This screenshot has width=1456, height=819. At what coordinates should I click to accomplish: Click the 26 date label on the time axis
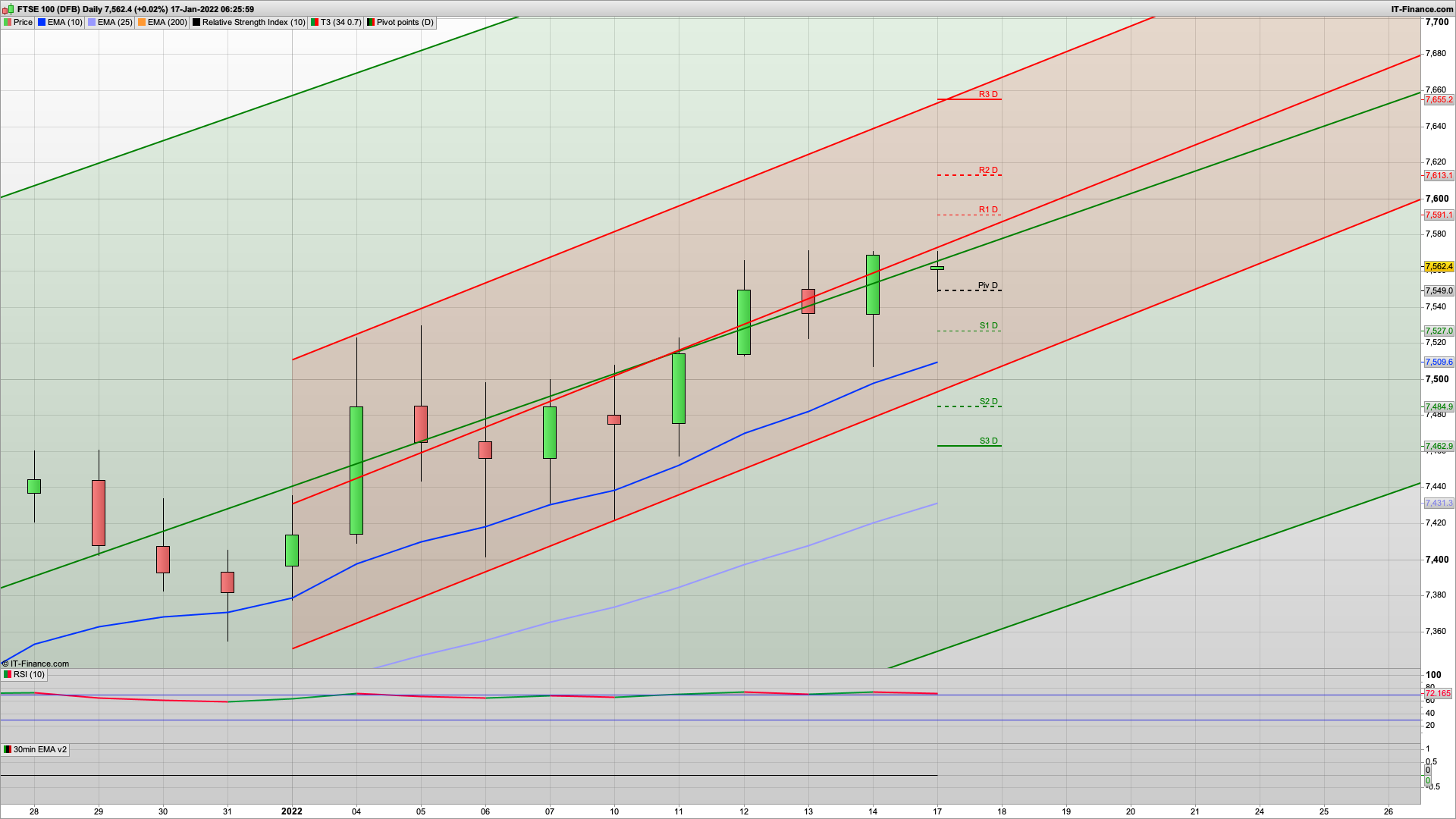click(1389, 811)
